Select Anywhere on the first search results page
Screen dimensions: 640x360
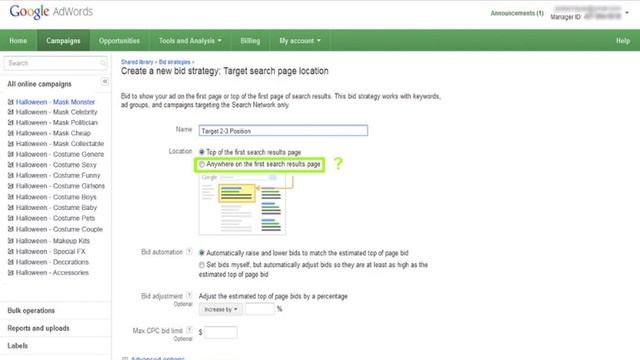[202, 164]
